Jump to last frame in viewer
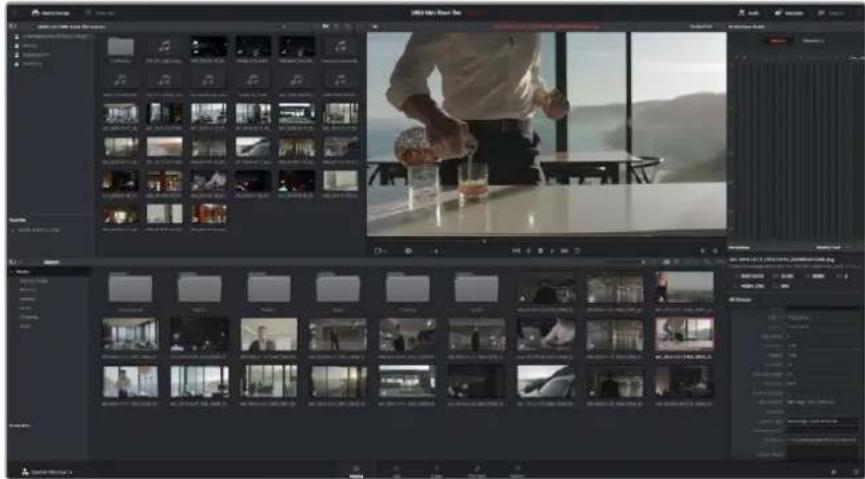This screenshot has width=865, height=479. tap(564, 251)
